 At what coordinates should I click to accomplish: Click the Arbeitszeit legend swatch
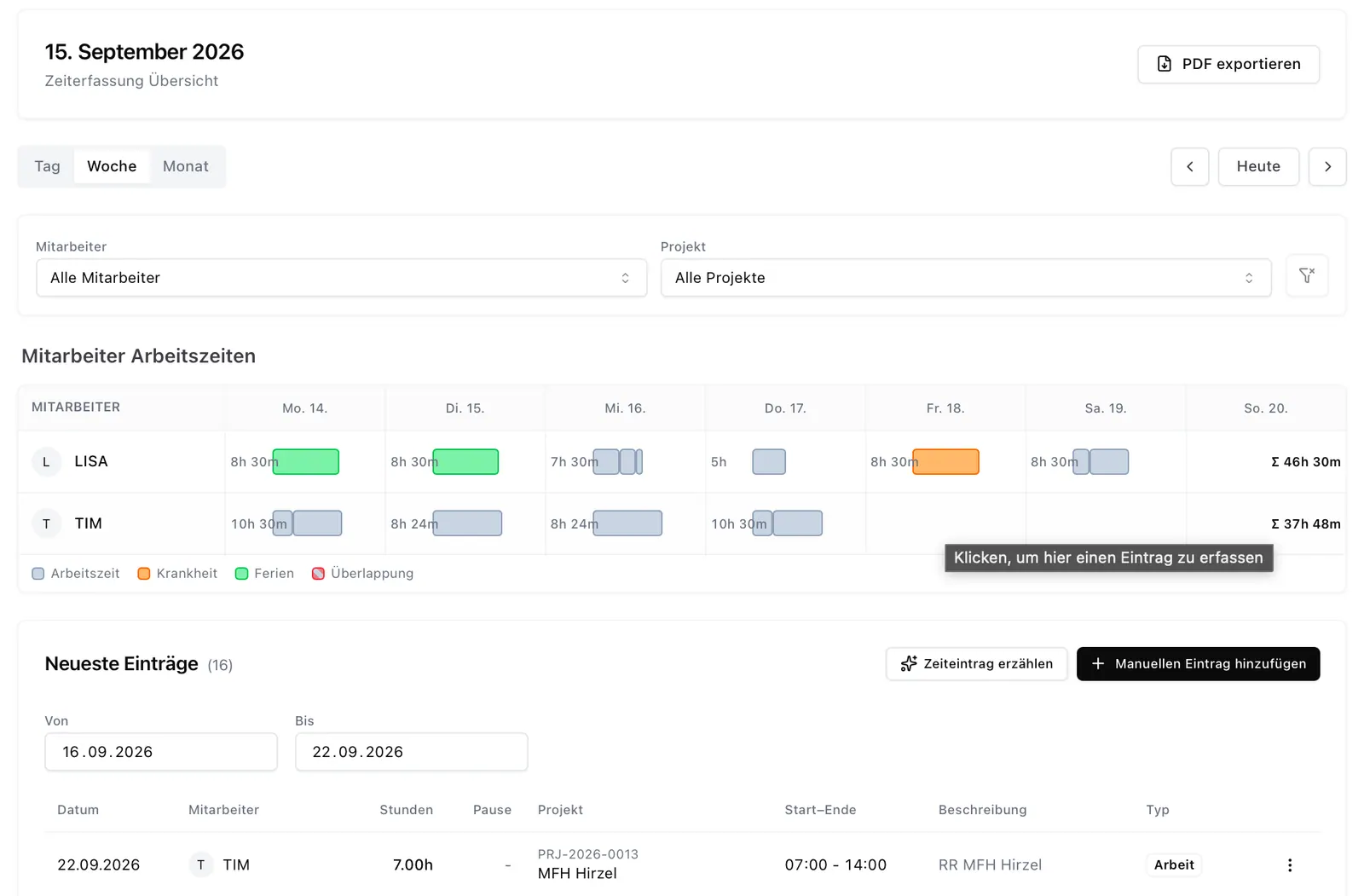(x=38, y=574)
